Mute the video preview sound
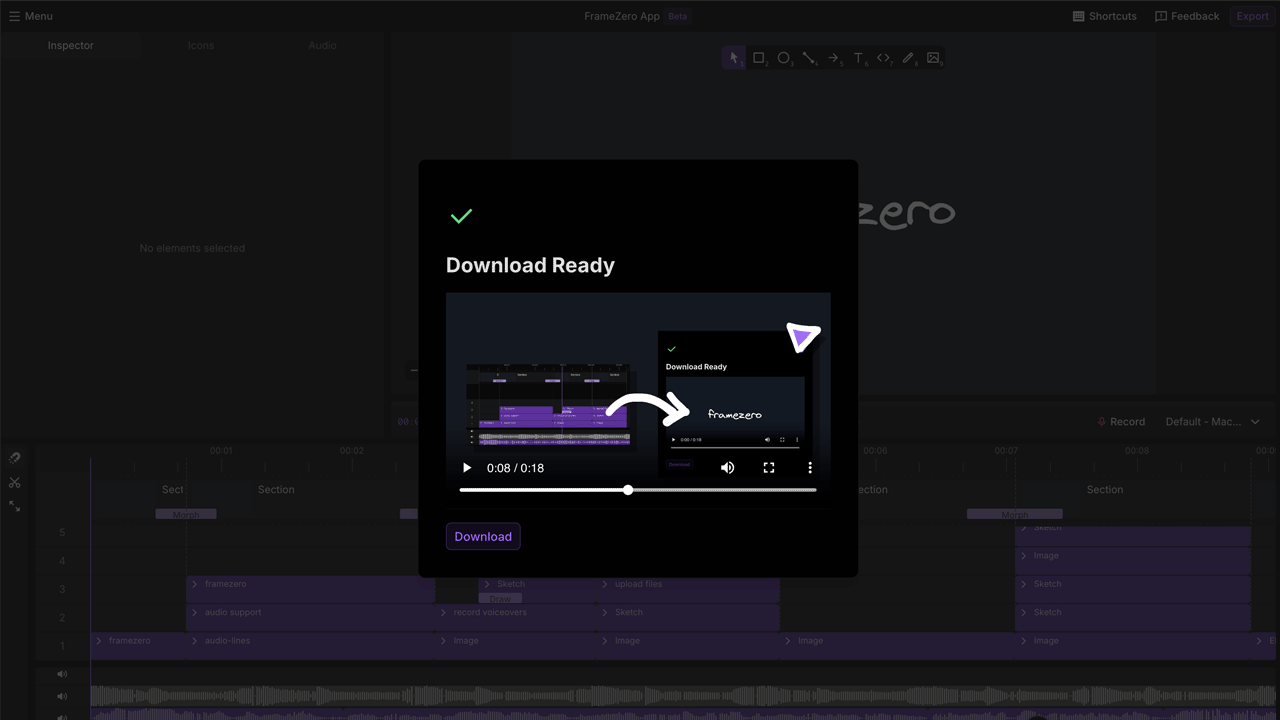Screen dimensions: 1280x720 [728, 467]
